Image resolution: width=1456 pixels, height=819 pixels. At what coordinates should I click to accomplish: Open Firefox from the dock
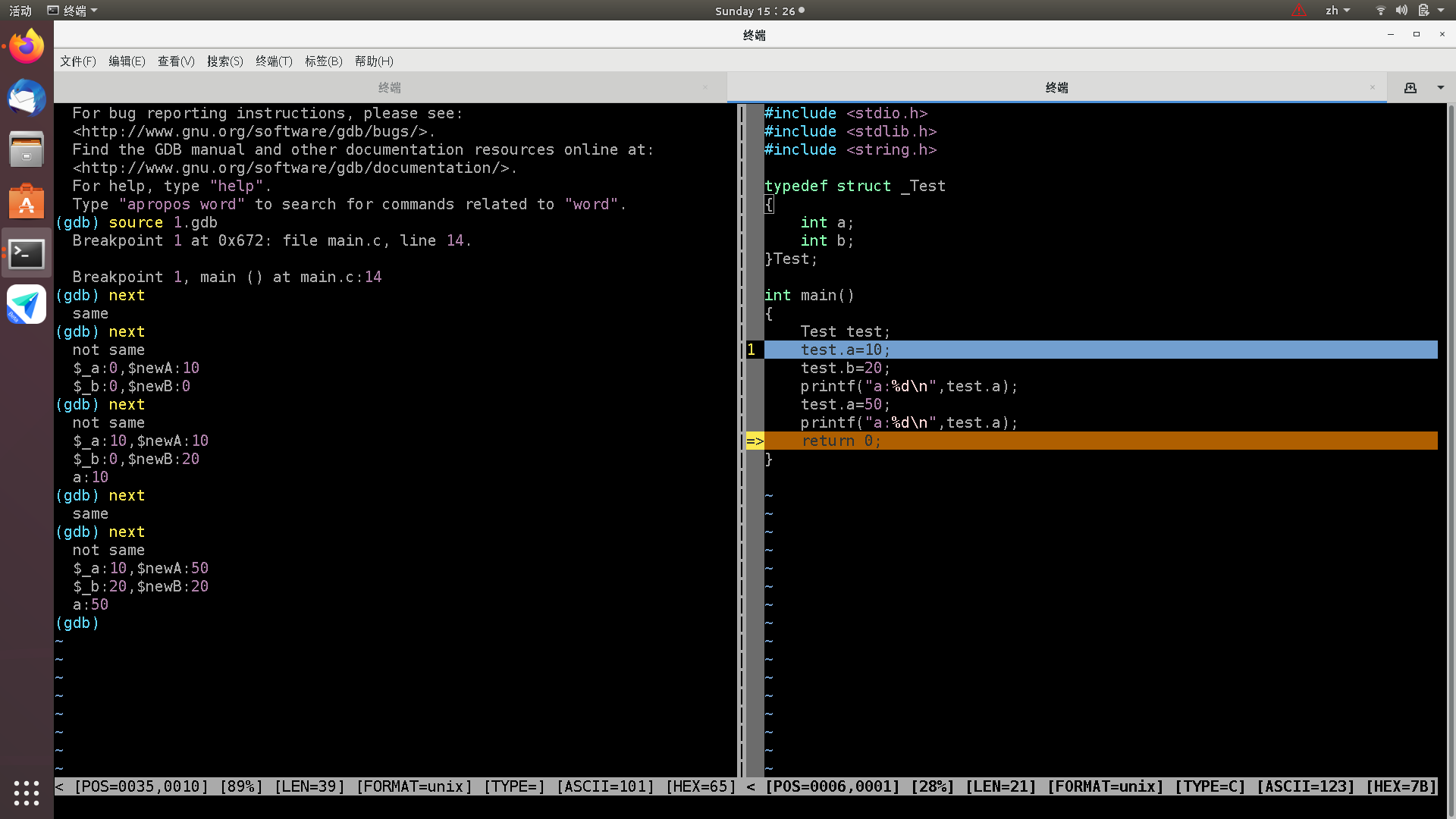(x=27, y=47)
